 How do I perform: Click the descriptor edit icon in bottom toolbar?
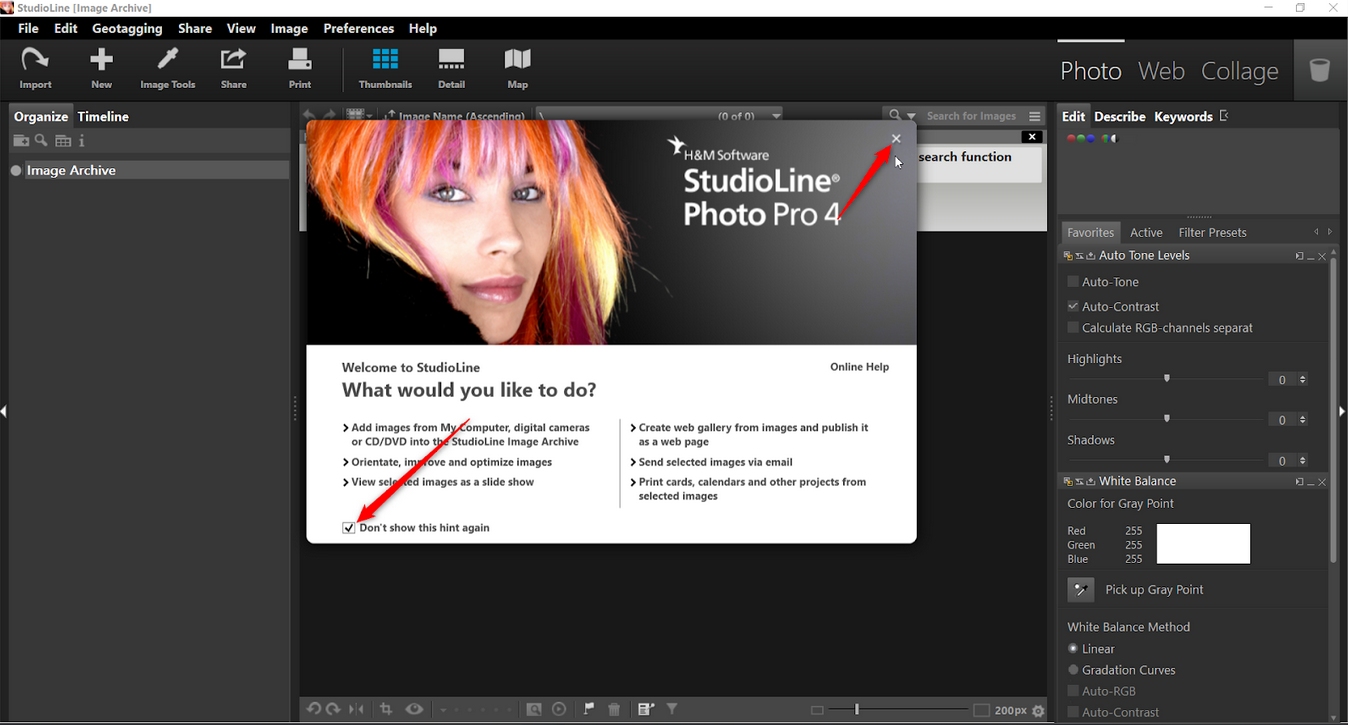(x=646, y=709)
